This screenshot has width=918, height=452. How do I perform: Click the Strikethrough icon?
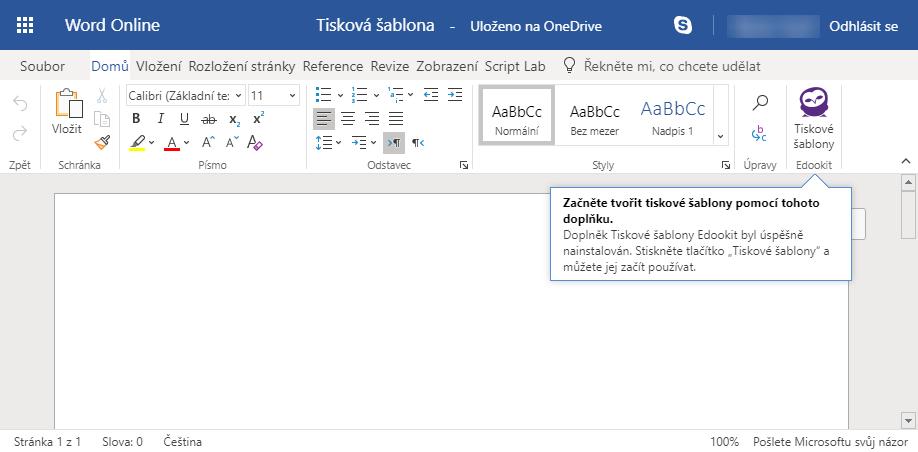[x=208, y=119]
